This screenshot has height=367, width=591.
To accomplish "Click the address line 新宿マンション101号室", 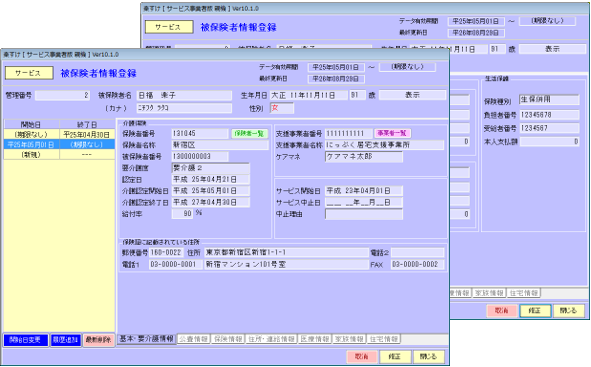I will pos(286,265).
